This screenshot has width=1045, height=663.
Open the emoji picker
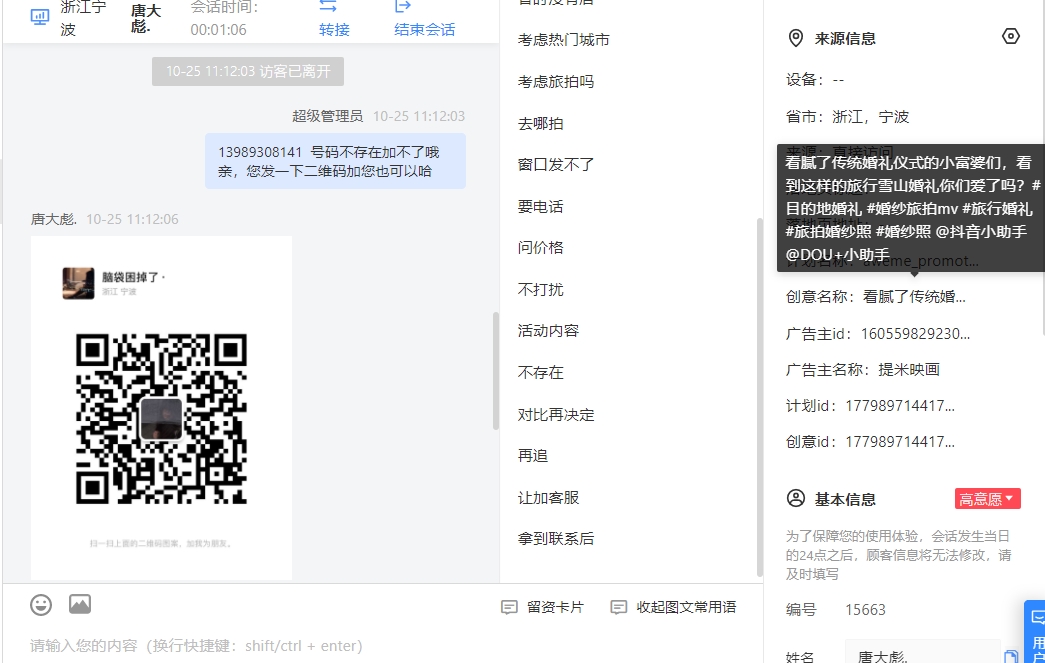41,604
